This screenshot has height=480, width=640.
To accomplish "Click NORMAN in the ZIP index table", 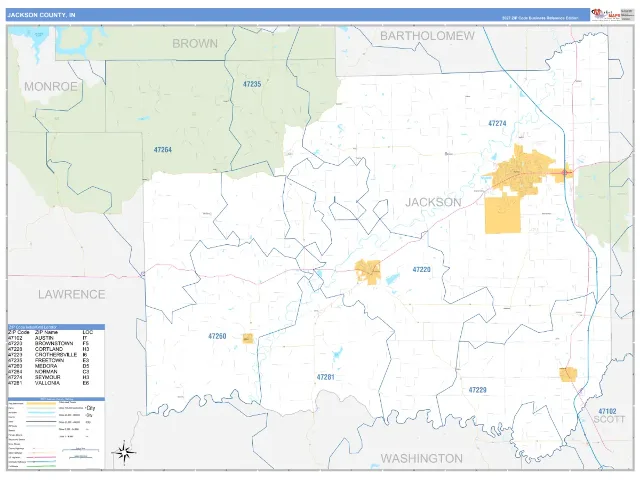I will pos(46,372).
